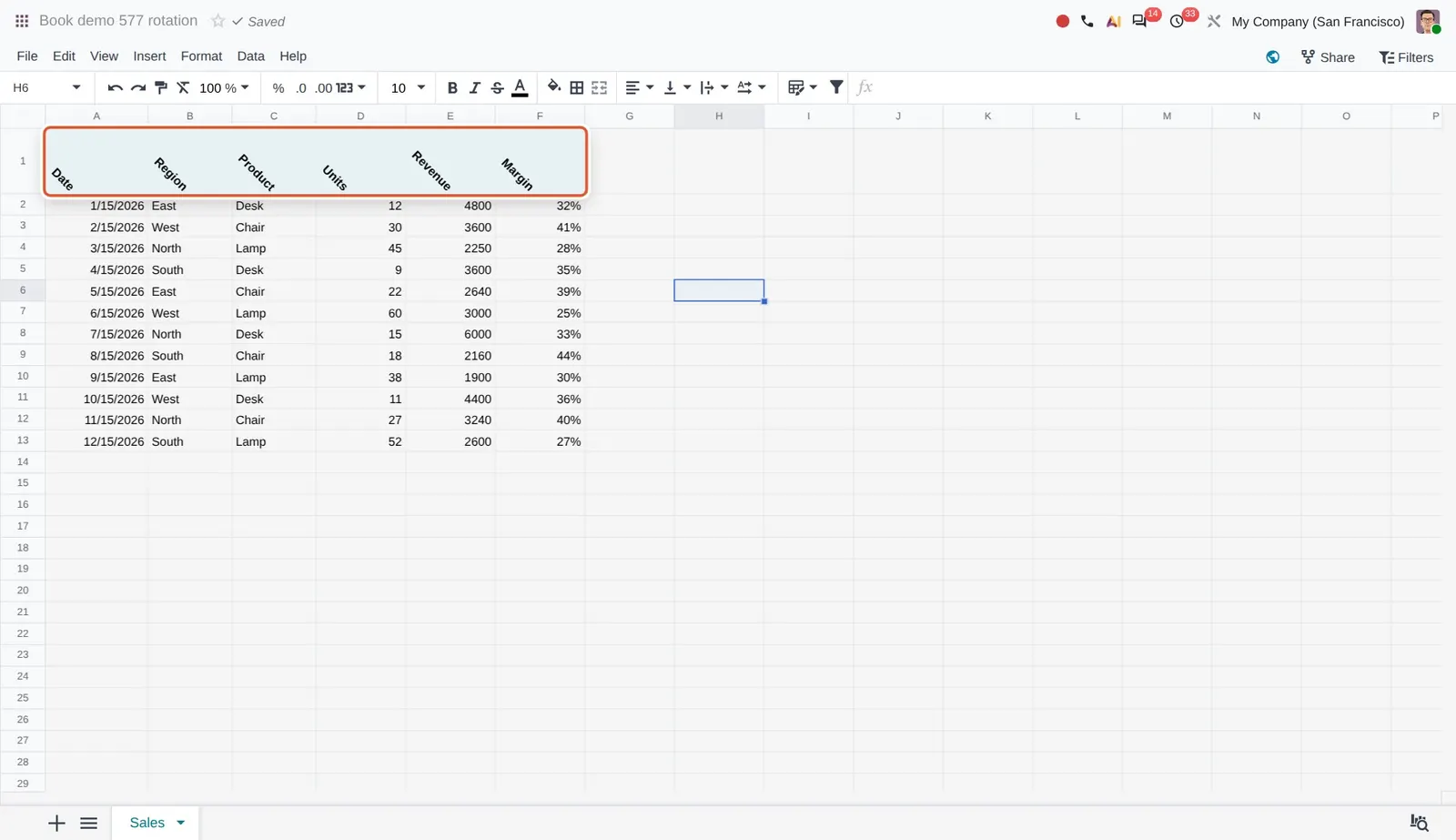Increase decimal places
The height and width of the screenshot is (840, 1456).
click(323, 87)
